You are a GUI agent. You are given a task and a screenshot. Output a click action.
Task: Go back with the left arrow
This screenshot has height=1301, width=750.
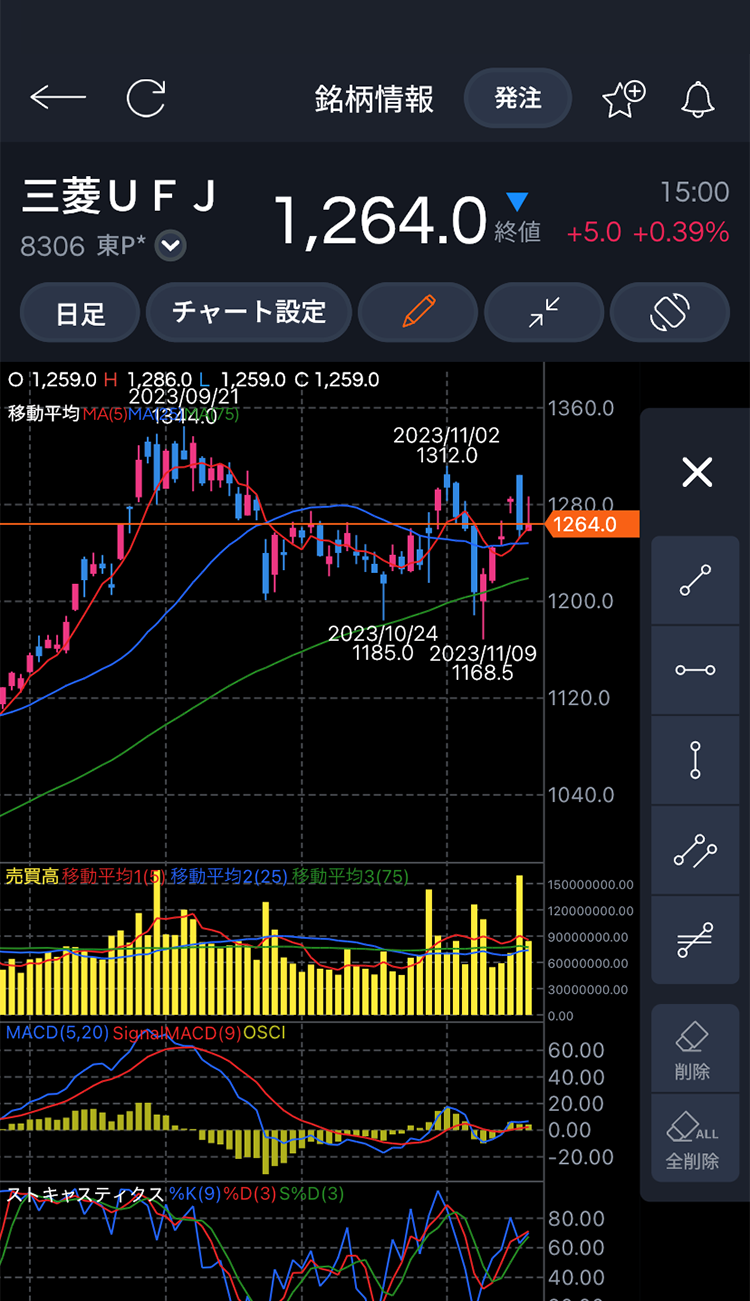point(58,98)
